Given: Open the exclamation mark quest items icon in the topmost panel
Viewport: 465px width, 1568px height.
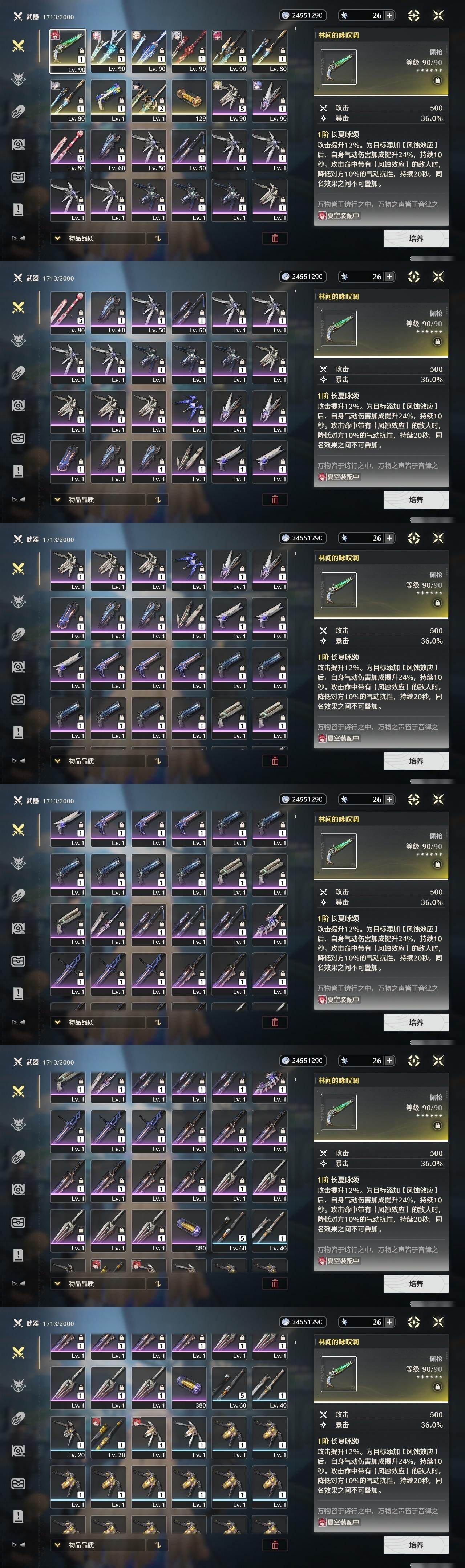Looking at the screenshot, I should (18, 209).
